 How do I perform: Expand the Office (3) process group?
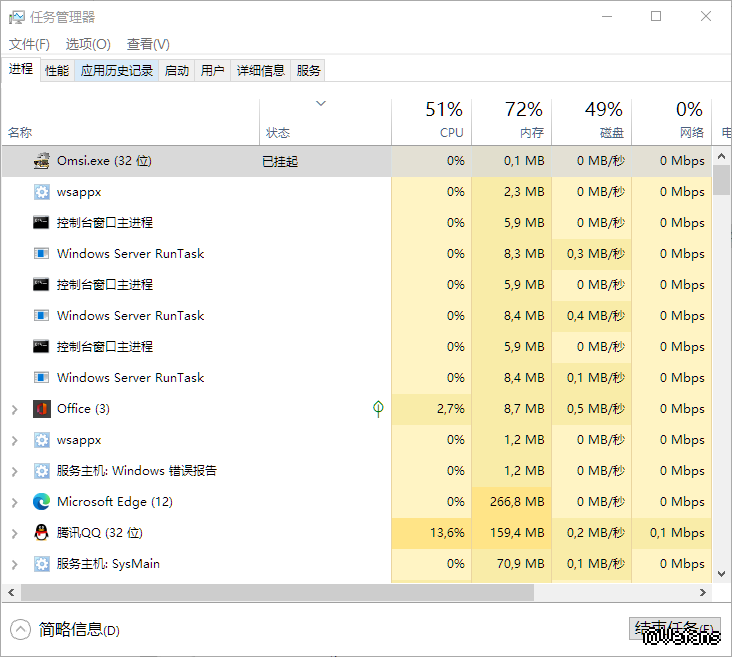14,409
